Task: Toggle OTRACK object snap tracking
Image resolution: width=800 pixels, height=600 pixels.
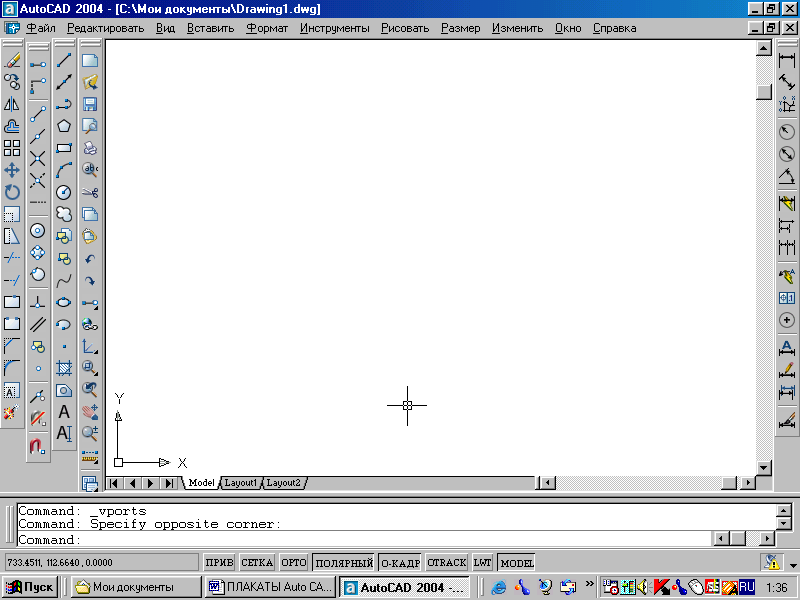Action: pyautogui.click(x=447, y=563)
